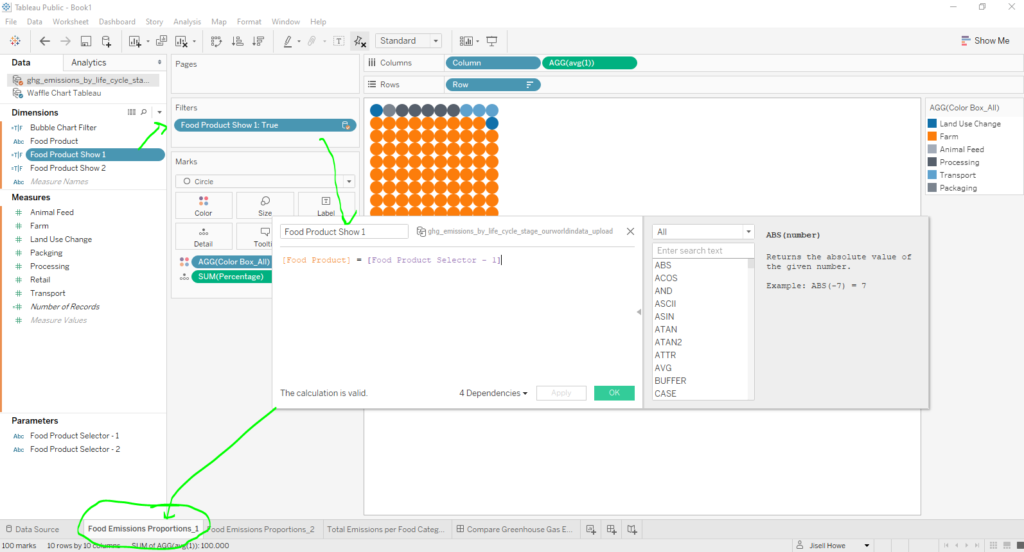Click the highlight pen icon
The width and height of the screenshot is (1024, 552).
[x=287, y=41]
